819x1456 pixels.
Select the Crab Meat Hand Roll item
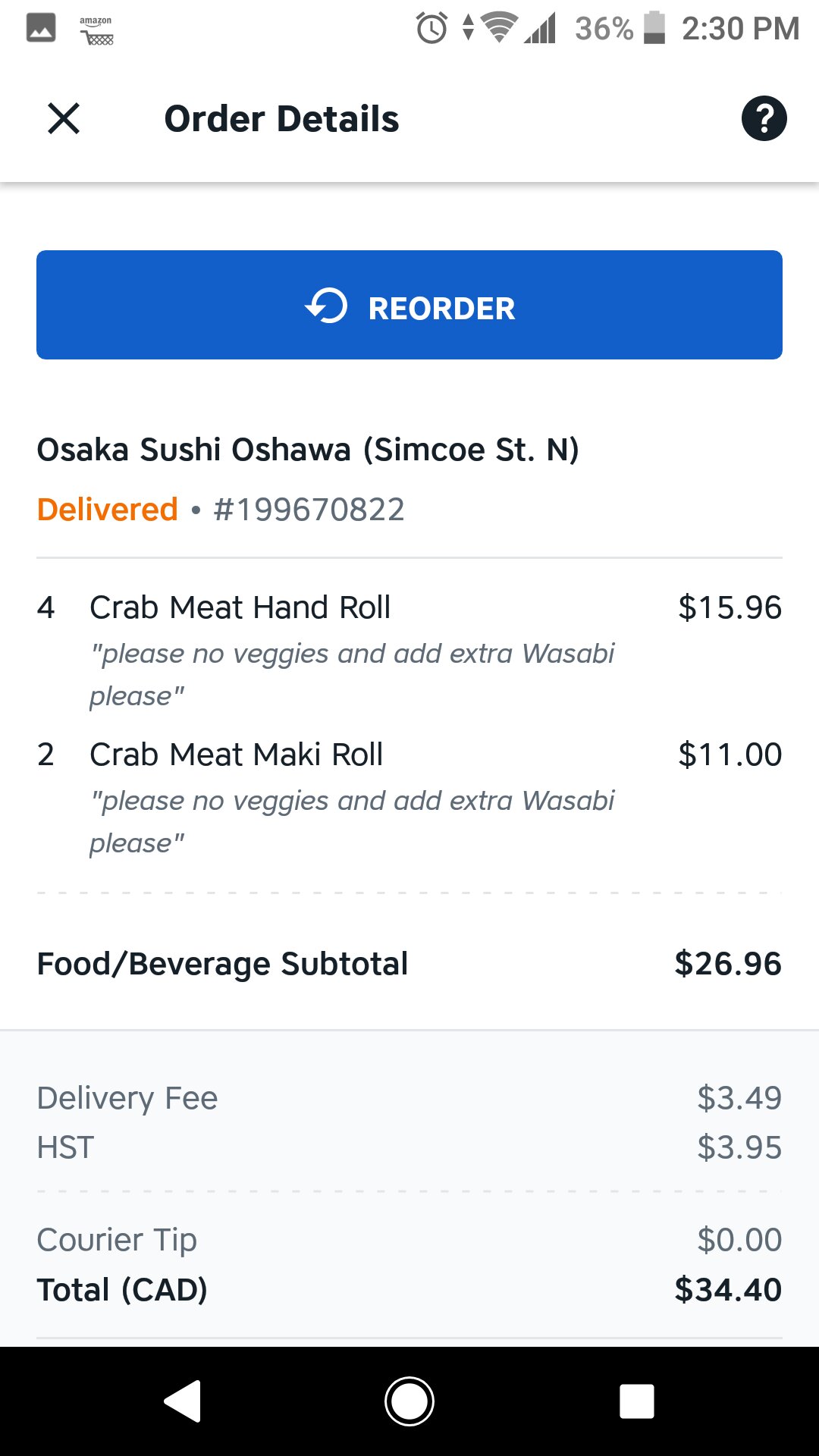coord(240,607)
